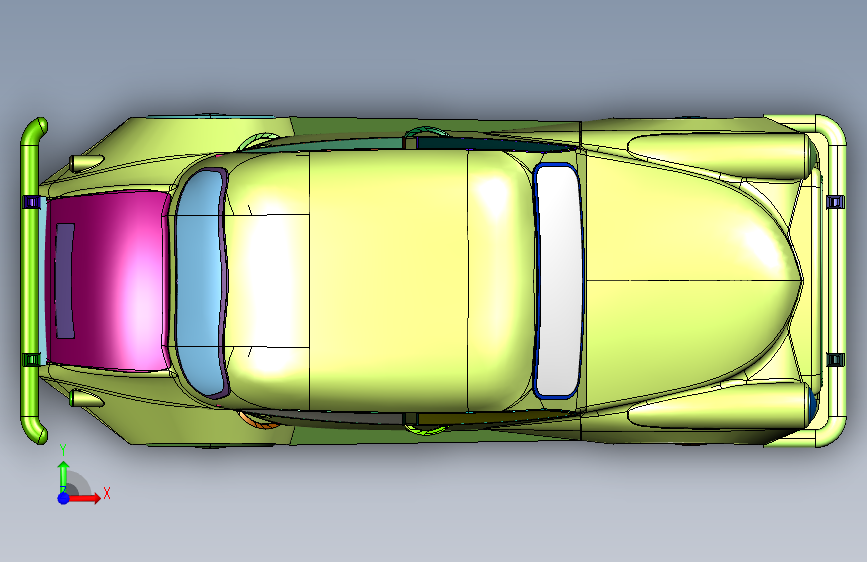
Task: Select the upper front bumper bracket
Action: (x=32, y=202)
